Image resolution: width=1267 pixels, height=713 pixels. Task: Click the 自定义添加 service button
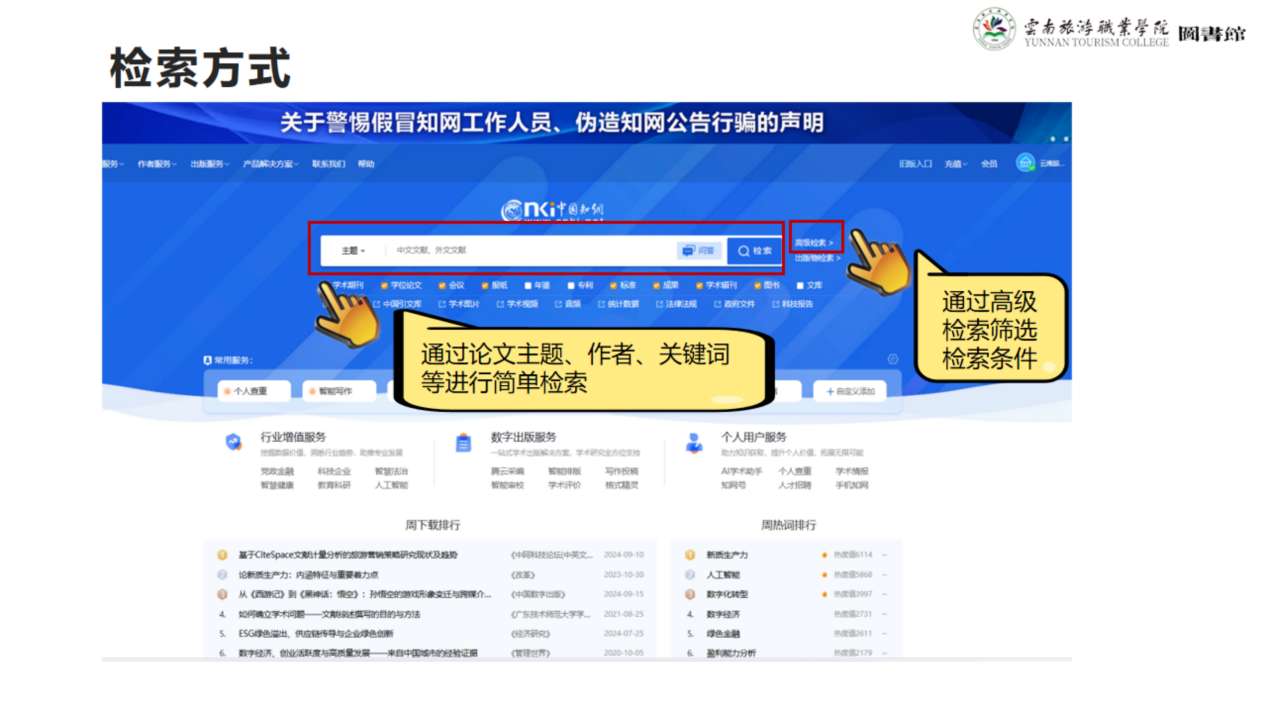click(x=850, y=391)
